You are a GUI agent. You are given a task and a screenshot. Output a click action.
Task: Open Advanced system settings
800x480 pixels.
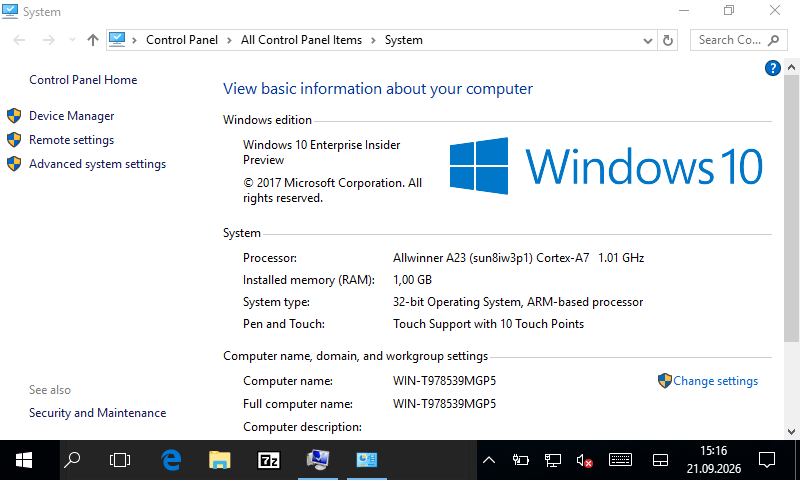97,164
